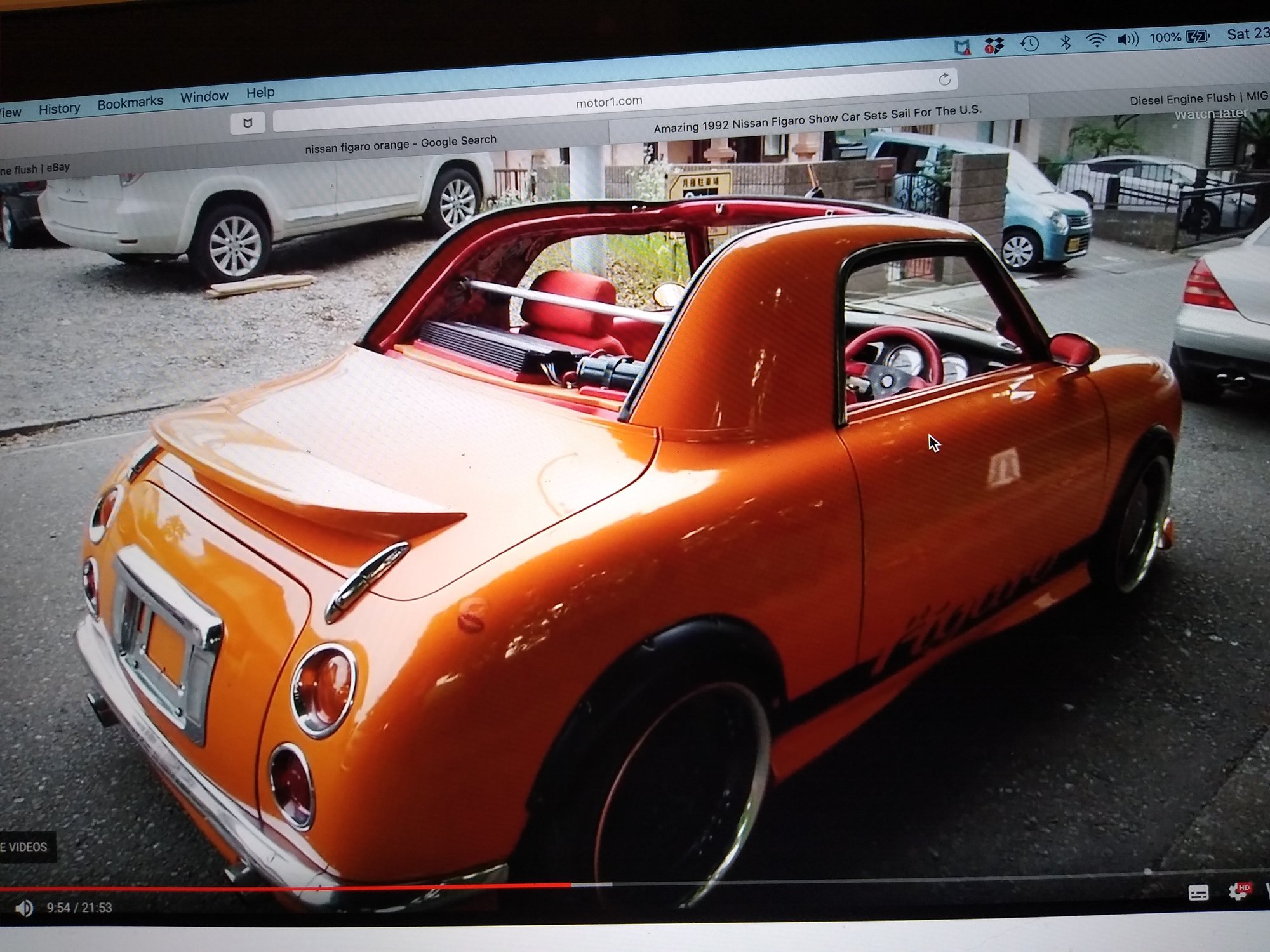This screenshot has height=952, width=1270.
Task: Open the History menu
Action: (x=59, y=109)
